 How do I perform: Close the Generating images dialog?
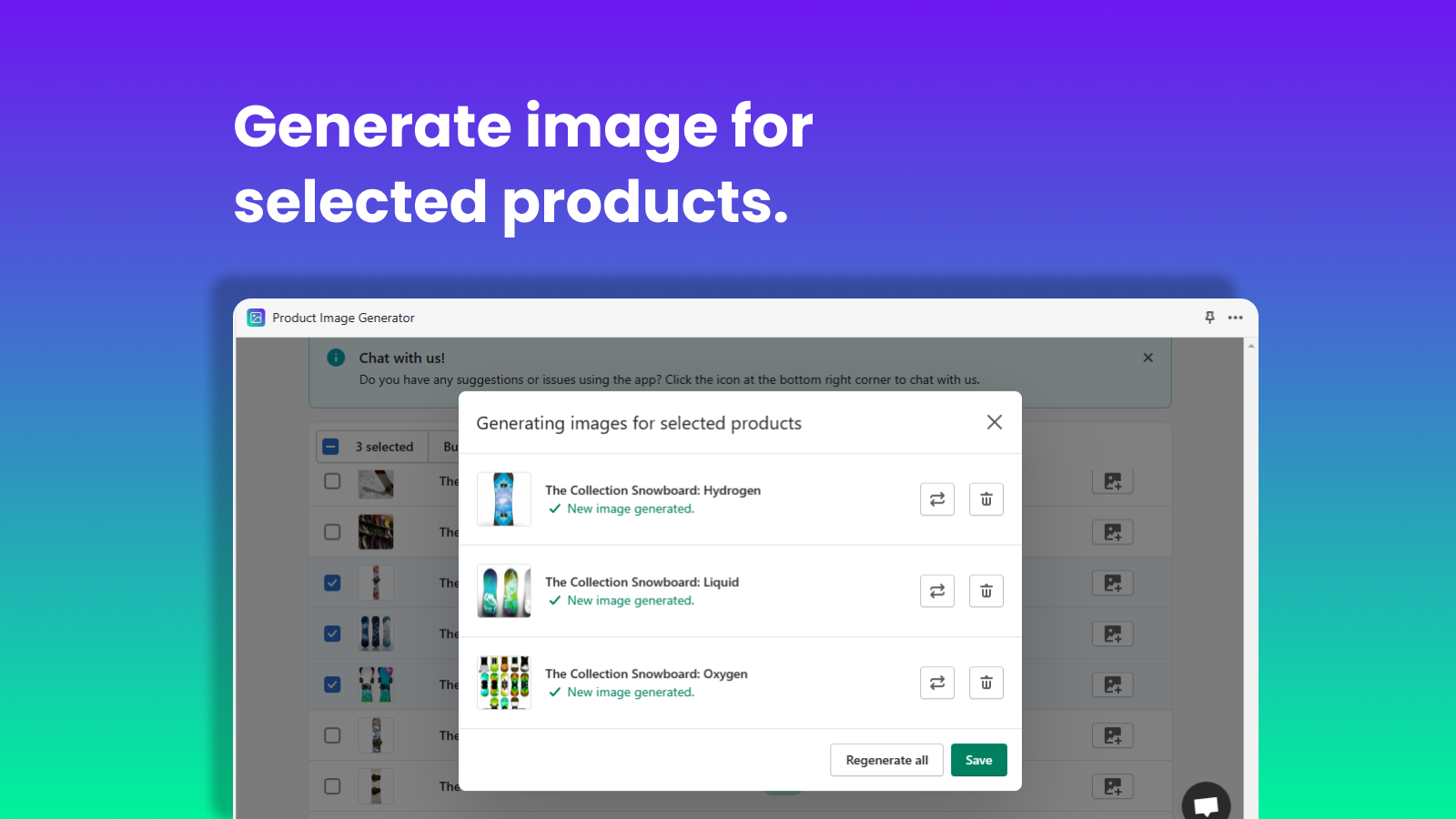(x=995, y=422)
